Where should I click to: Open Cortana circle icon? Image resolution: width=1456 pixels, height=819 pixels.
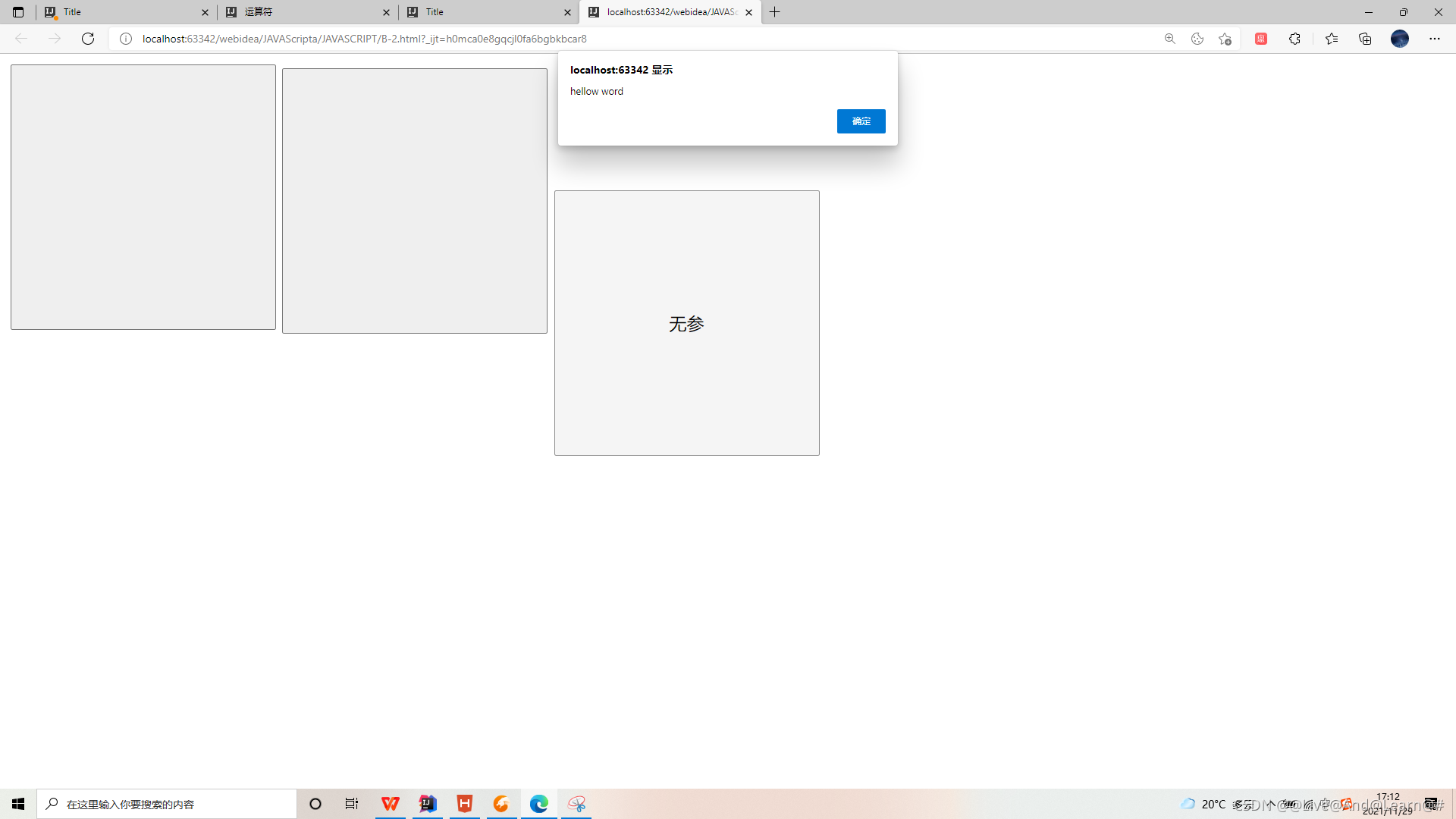click(315, 804)
